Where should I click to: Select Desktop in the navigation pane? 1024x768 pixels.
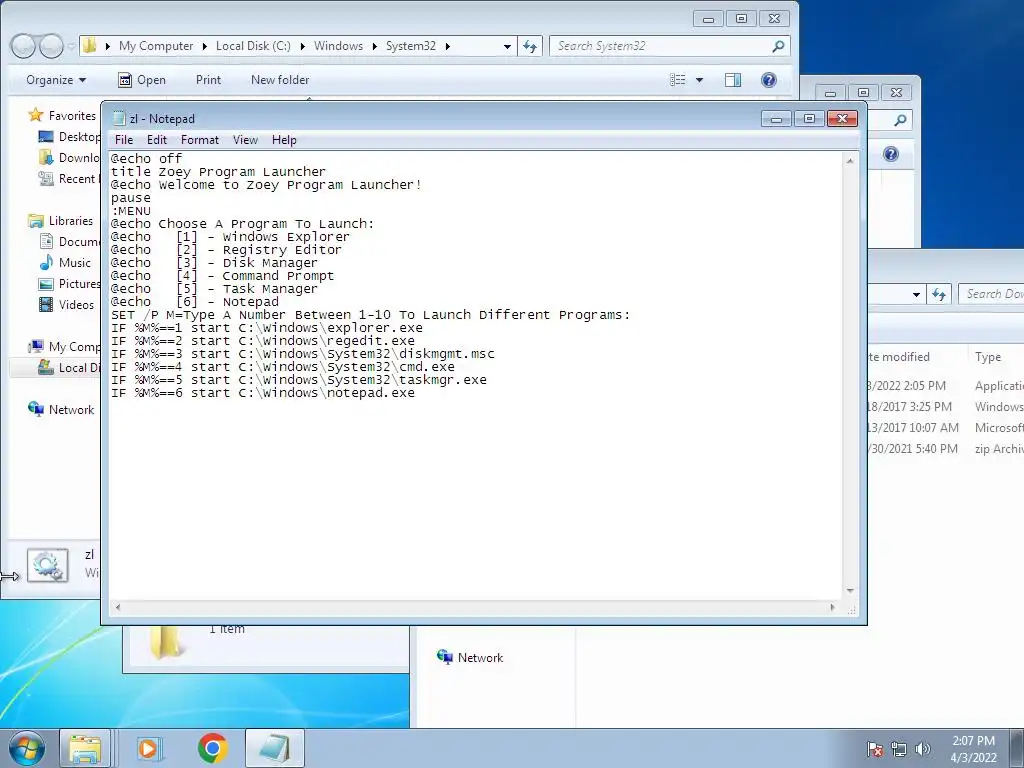(x=69, y=136)
